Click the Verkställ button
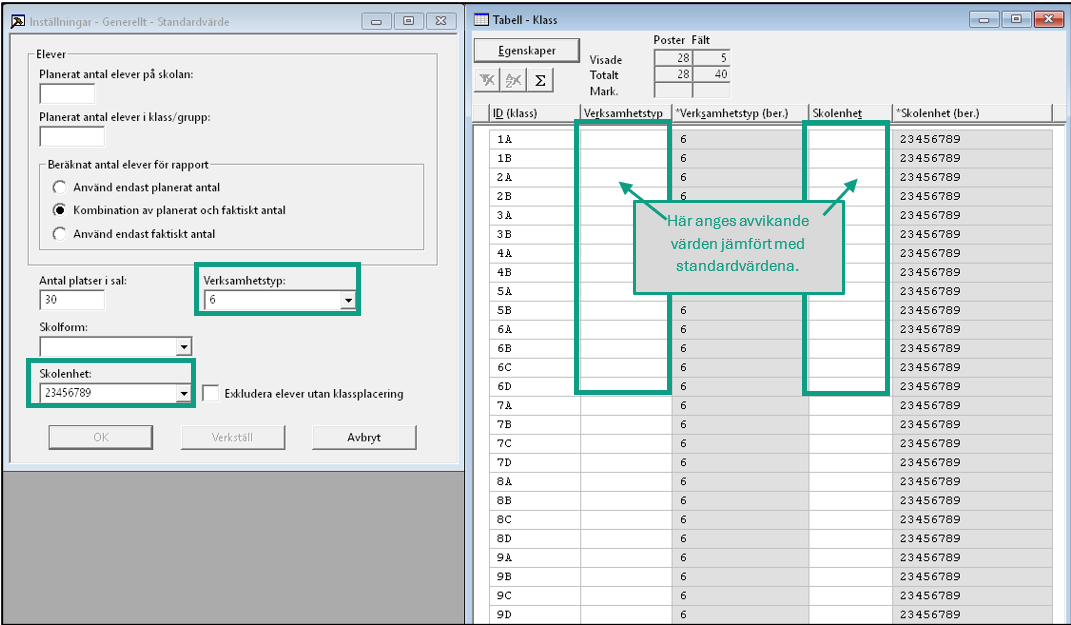This screenshot has width=1071, height=625. 233,437
